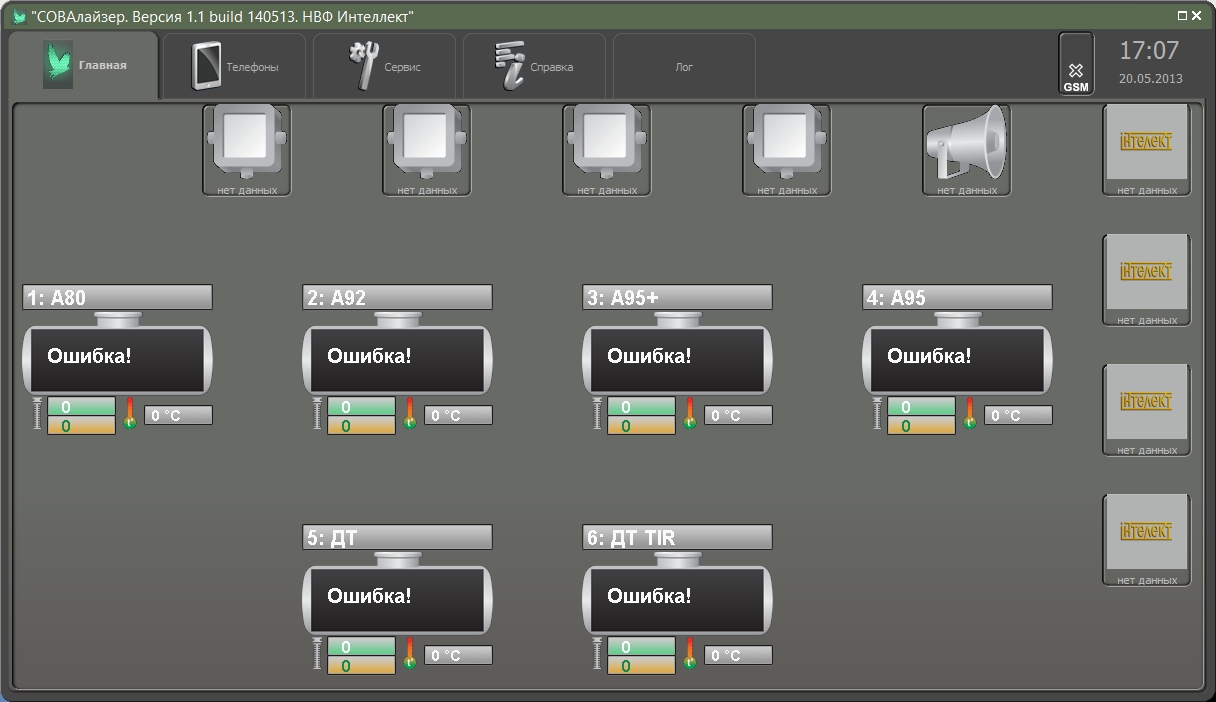Click the first fuel dispenser icon
Viewport: 1216px width, 702px height.
(247, 150)
